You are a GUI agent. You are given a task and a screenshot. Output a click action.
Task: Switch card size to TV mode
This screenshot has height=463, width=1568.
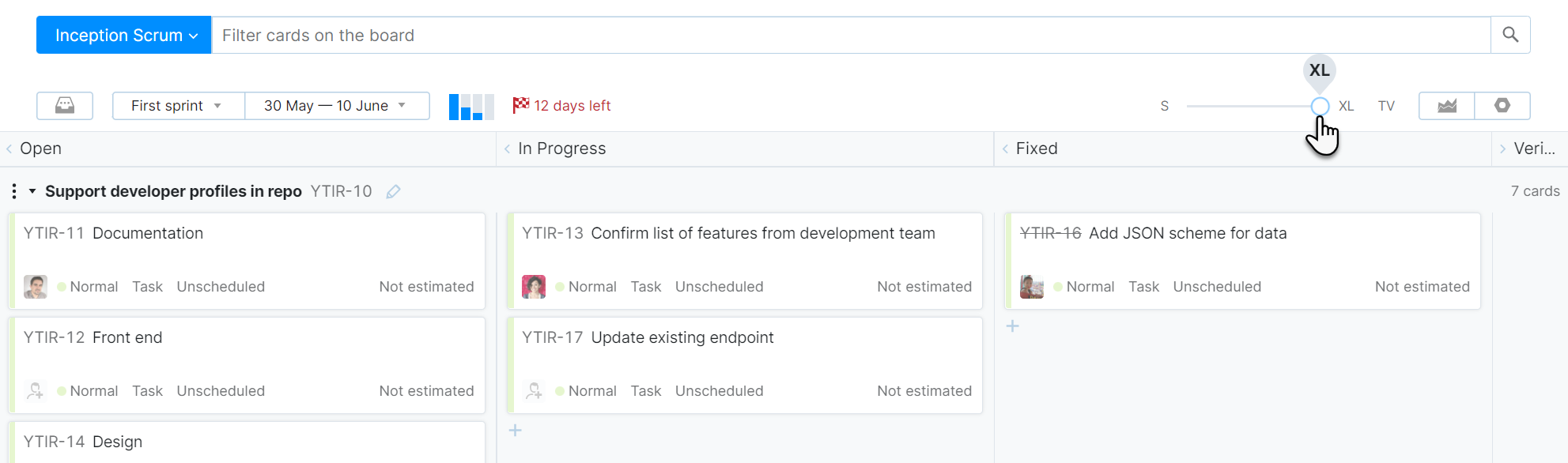[x=1386, y=106]
